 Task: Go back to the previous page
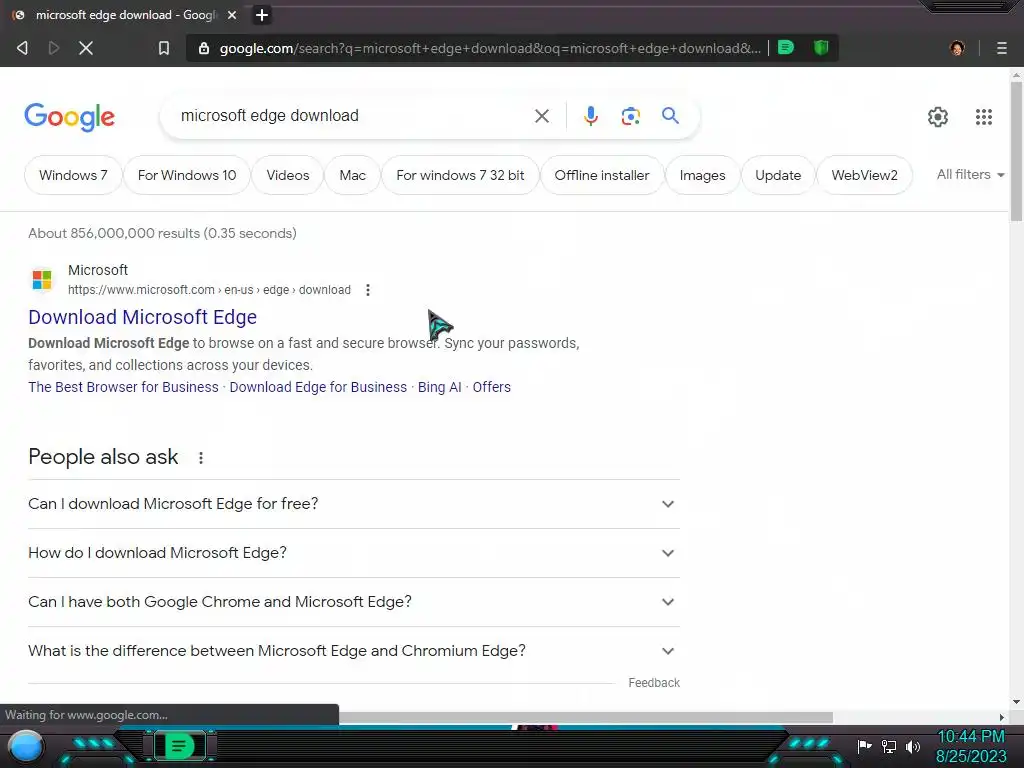click(x=22, y=48)
